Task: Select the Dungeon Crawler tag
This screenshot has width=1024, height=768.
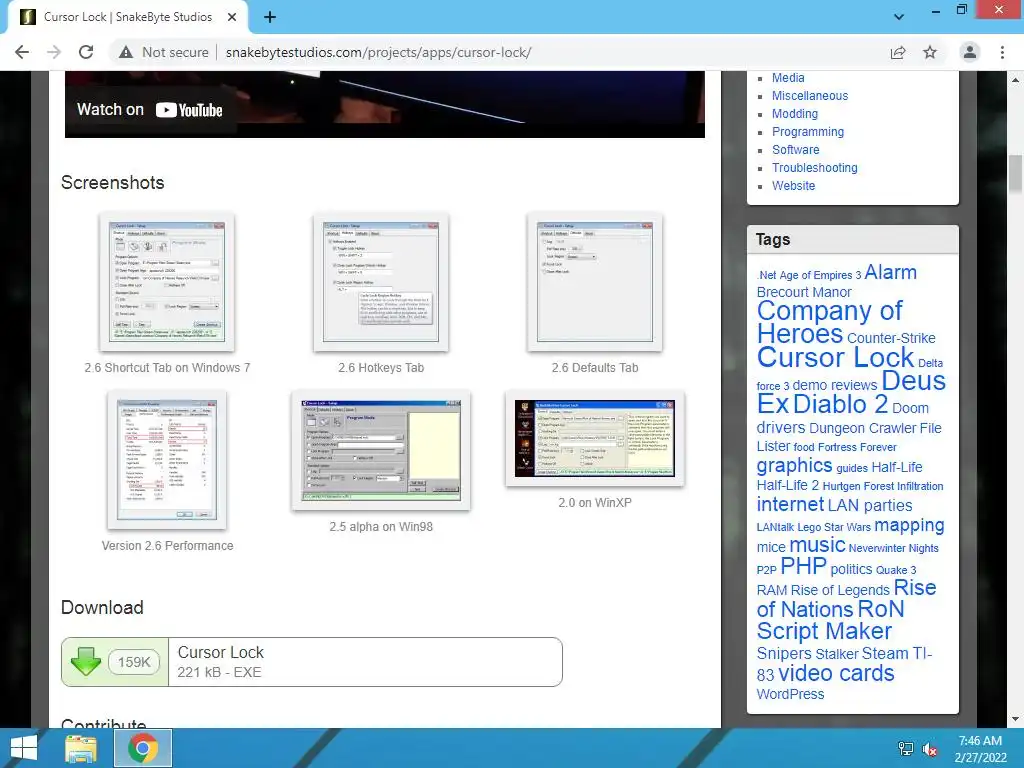Action: [x=863, y=428]
